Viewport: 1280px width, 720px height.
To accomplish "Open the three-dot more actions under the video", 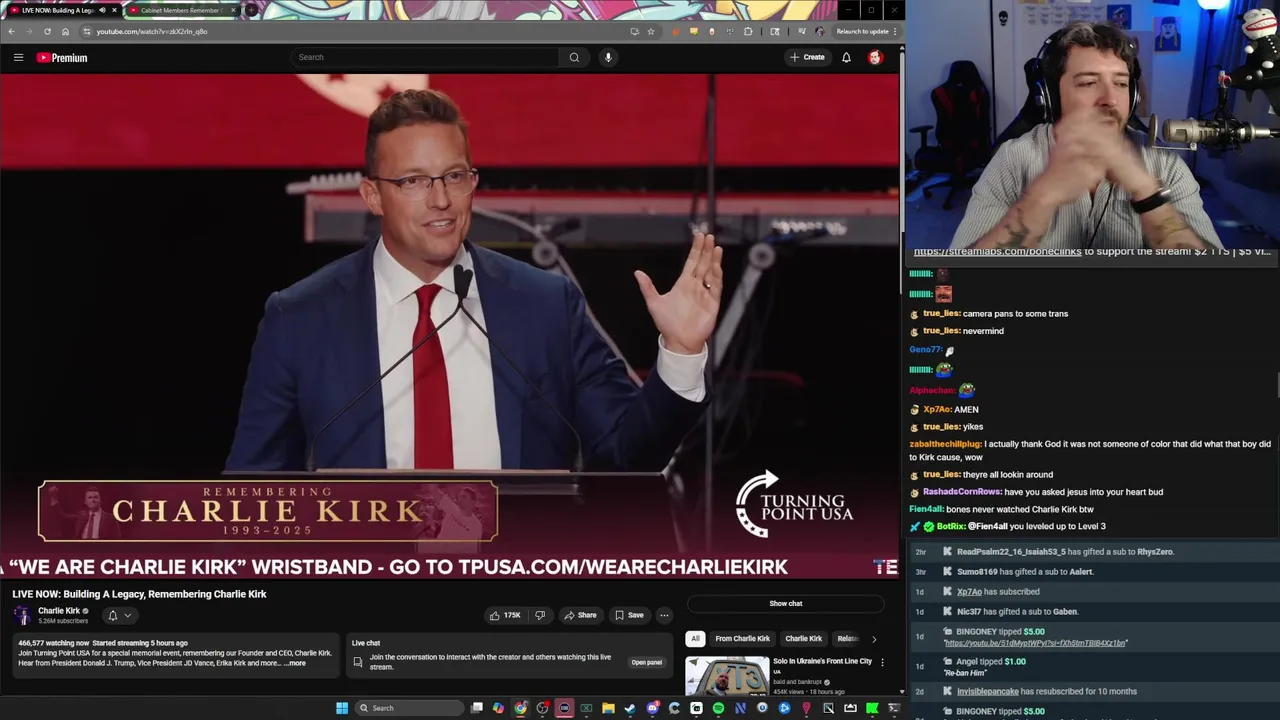I will point(664,615).
